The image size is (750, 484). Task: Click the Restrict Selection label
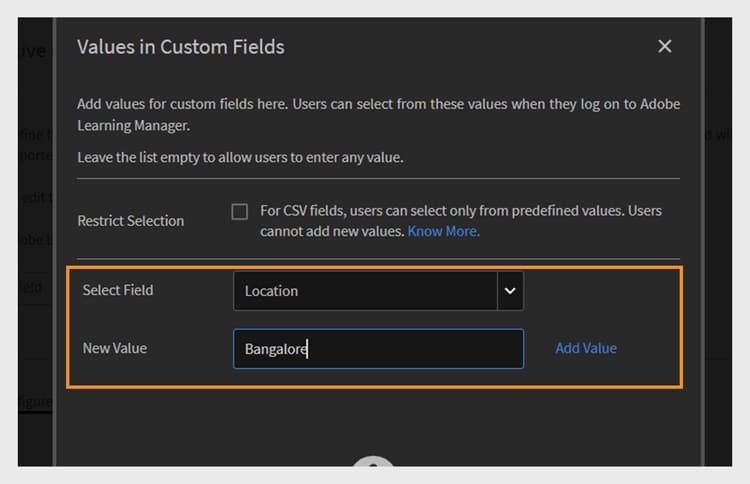coord(131,221)
